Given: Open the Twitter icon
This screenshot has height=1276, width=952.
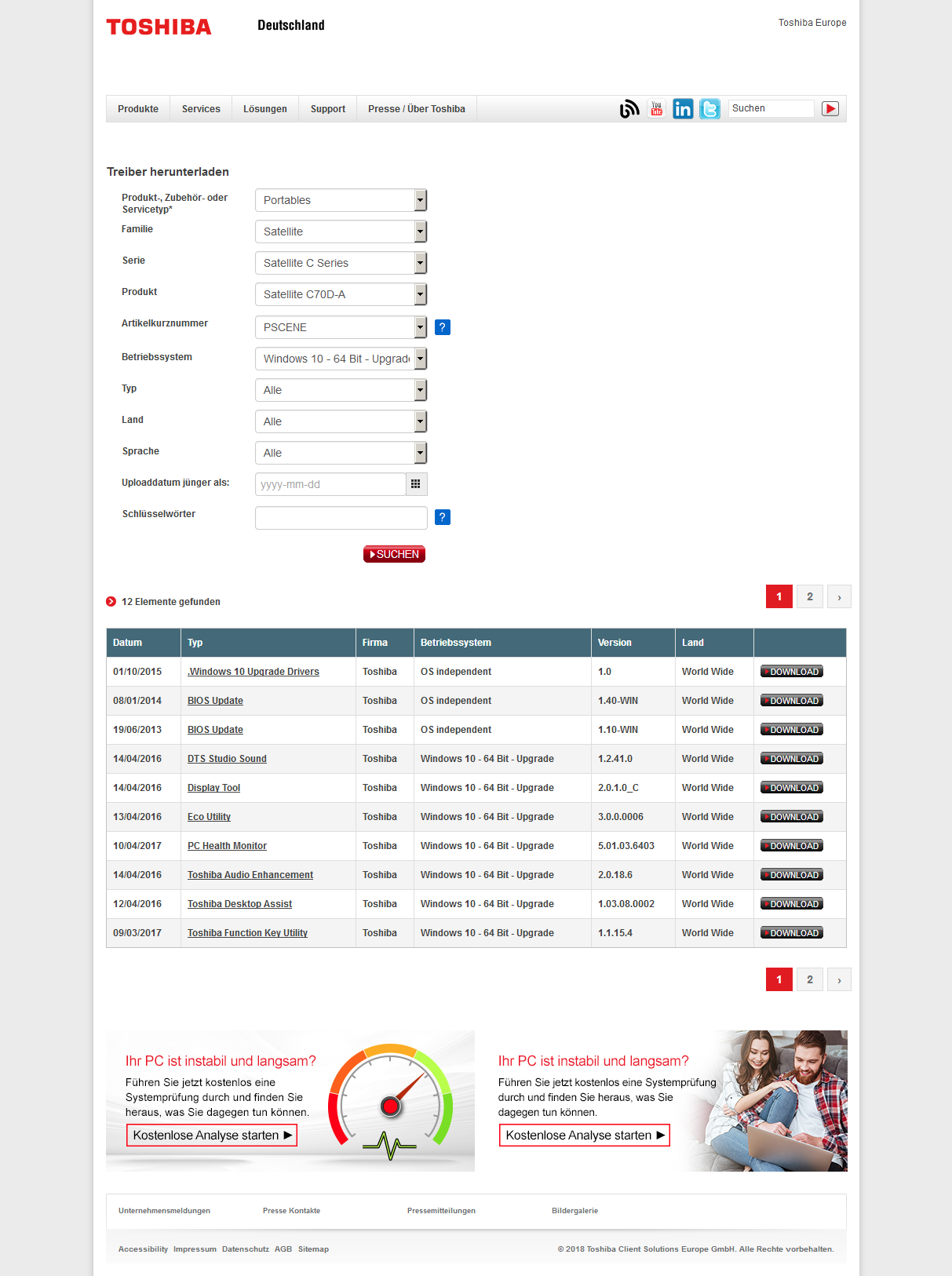Looking at the screenshot, I should [x=709, y=109].
